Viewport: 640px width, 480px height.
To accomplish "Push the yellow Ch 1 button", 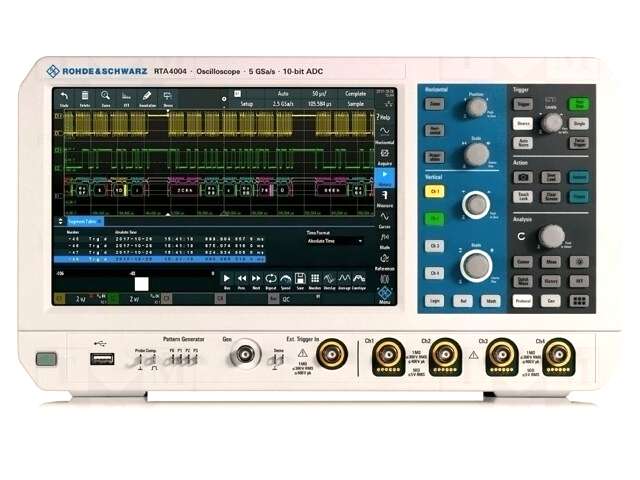I will (435, 192).
